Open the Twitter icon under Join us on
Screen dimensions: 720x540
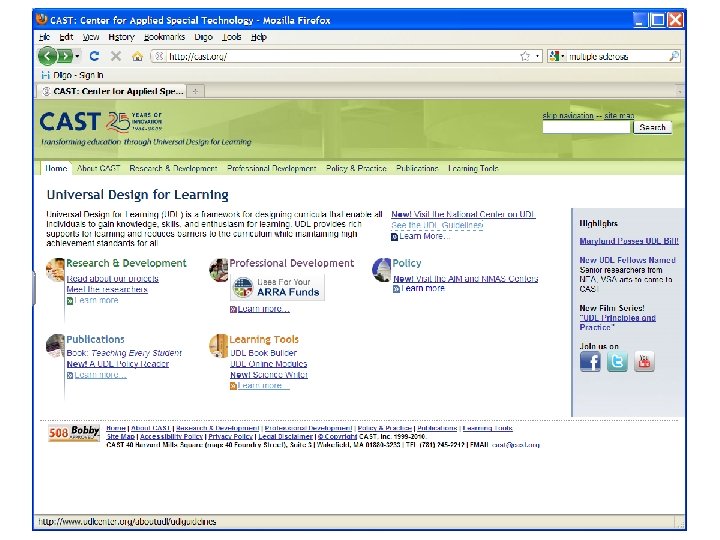coord(617,362)
